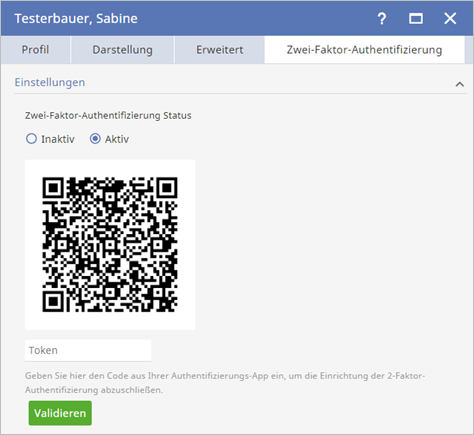
Task: Close the dialog with the X icon
Action: [x=450, y=19]
